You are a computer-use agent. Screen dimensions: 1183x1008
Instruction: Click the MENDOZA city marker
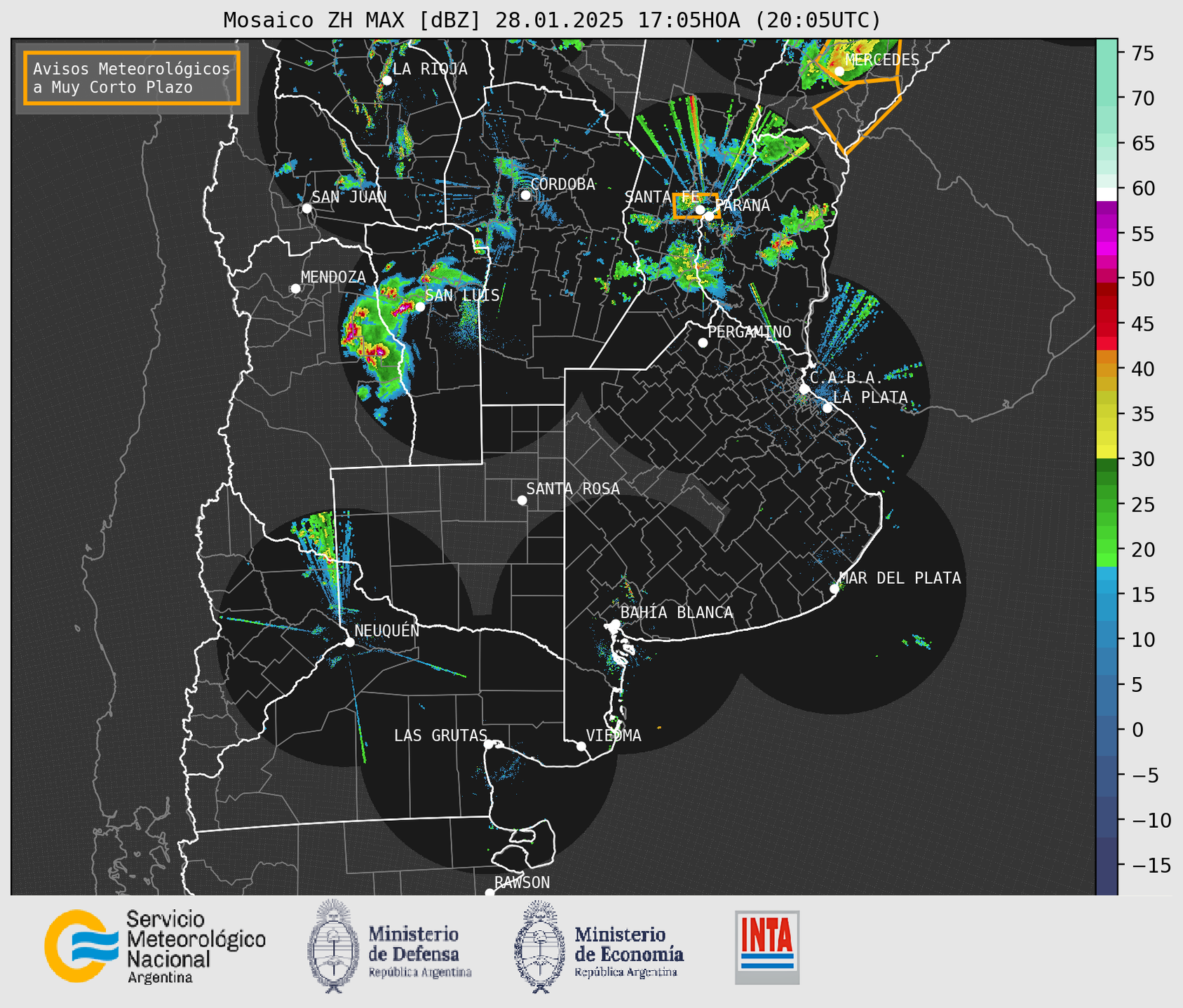point(295,289)
